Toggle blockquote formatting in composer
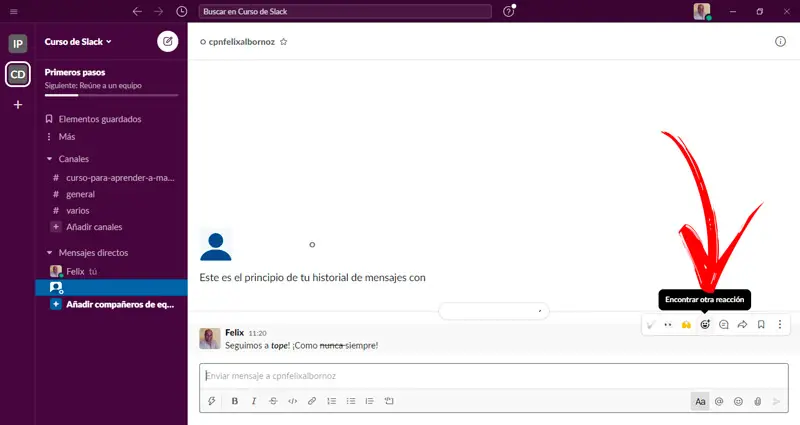Image resolution: width=800 pixels, height=425 pixels. [x=370, y=401]
